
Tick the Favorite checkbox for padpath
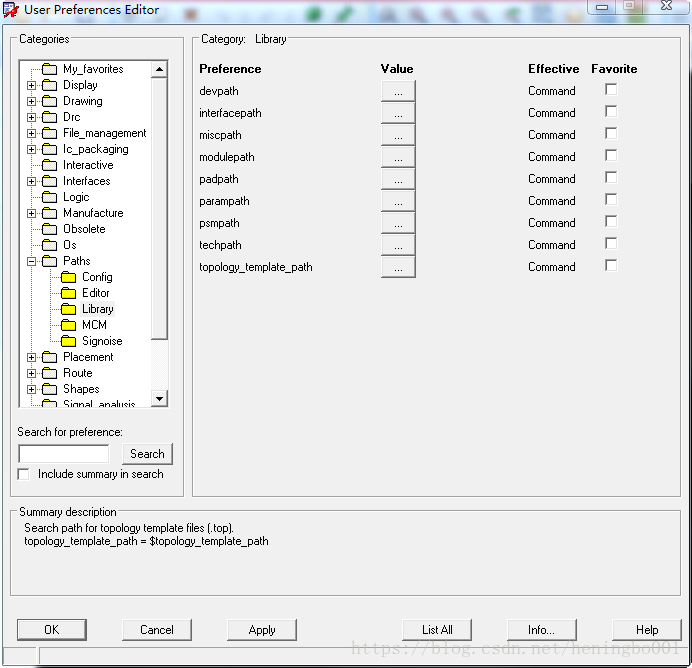coord(611,178)
